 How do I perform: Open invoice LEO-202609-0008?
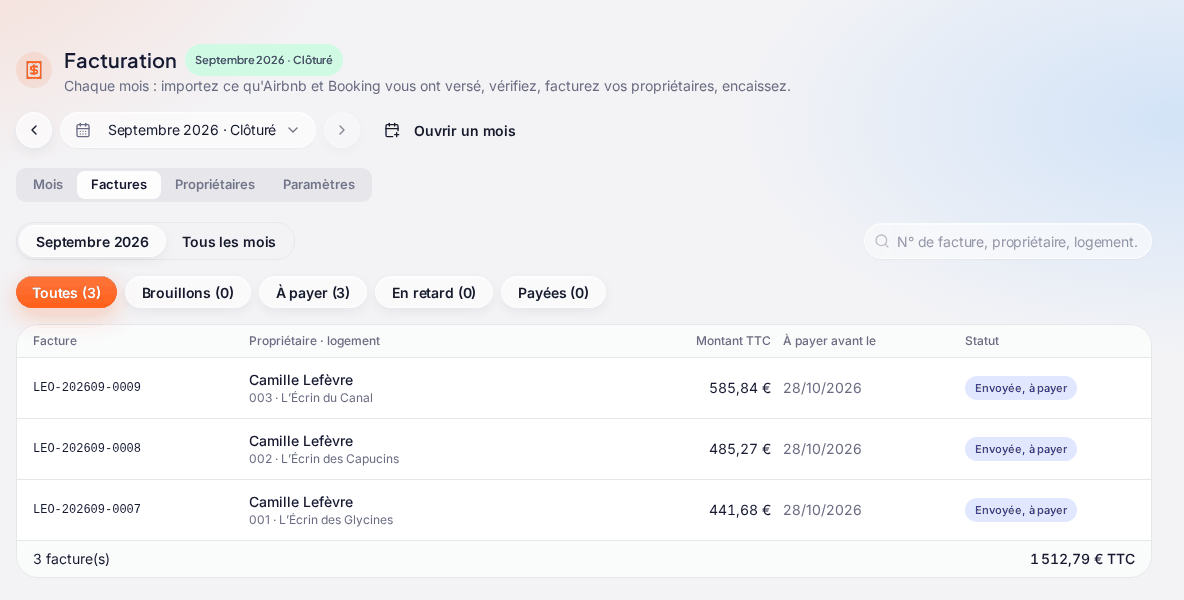(87, 449)
